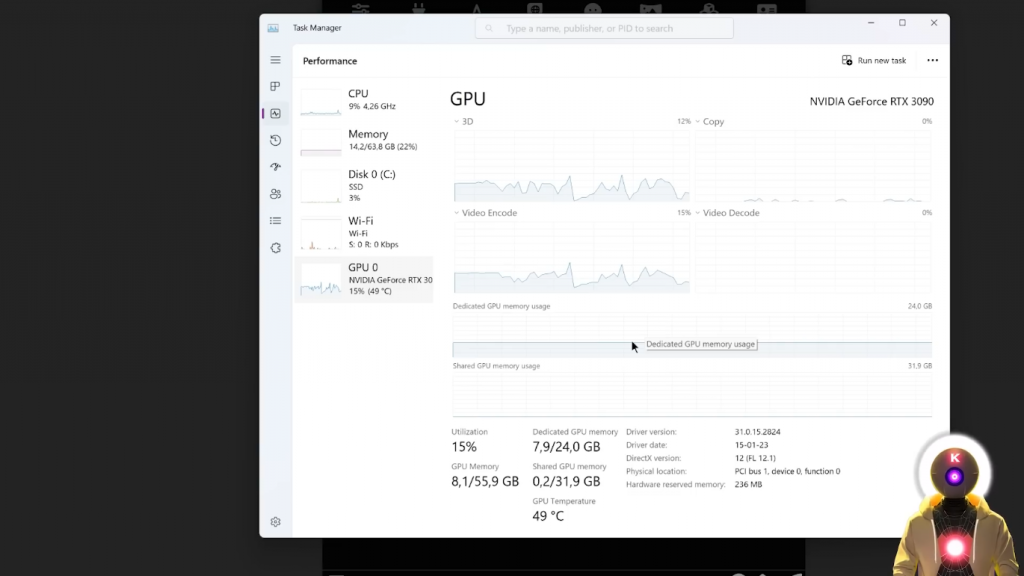
Task: Click the 7,9/24,0 GB dedicated memory value
Action: click(566, 447)
